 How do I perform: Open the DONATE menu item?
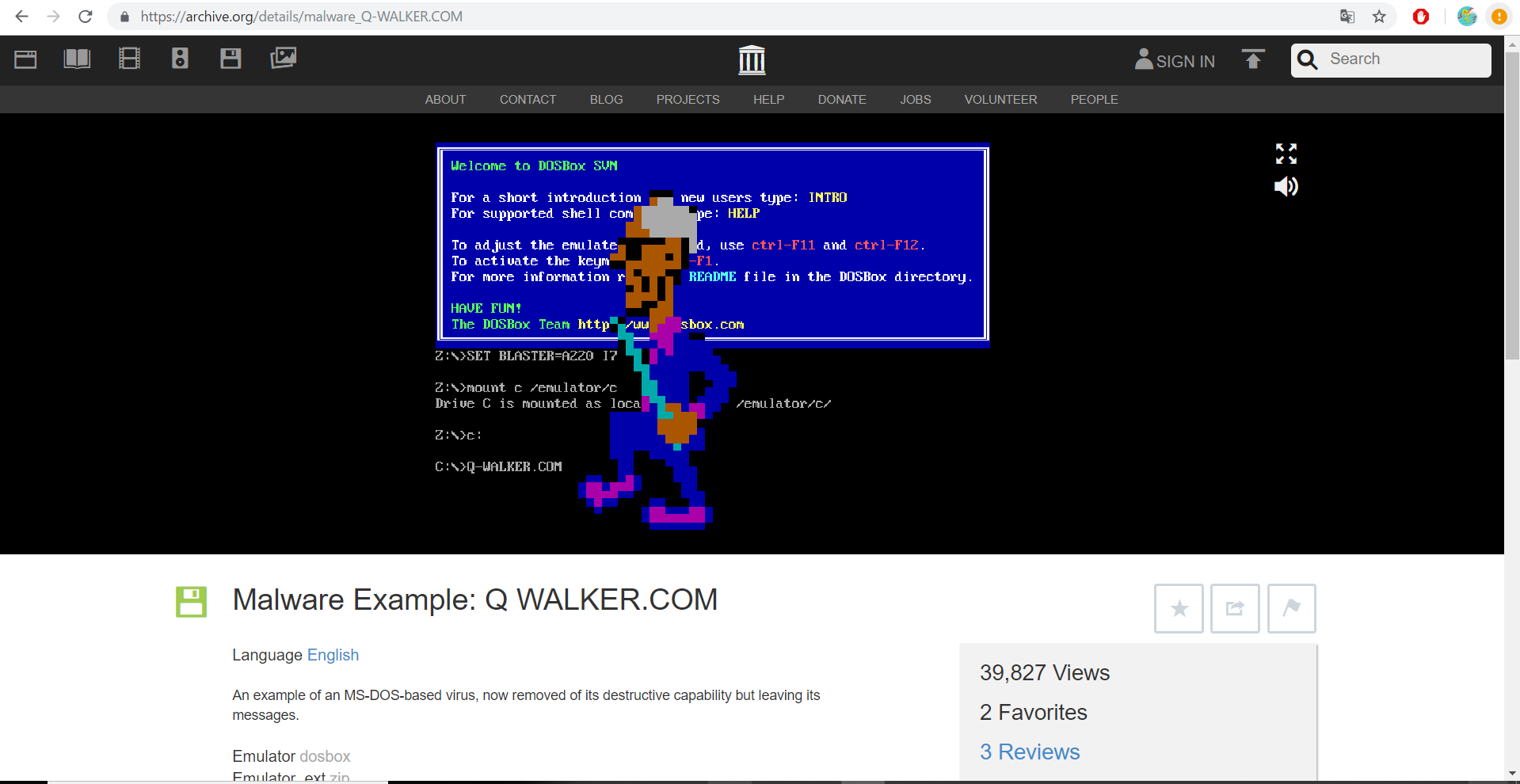pos(842,100)
